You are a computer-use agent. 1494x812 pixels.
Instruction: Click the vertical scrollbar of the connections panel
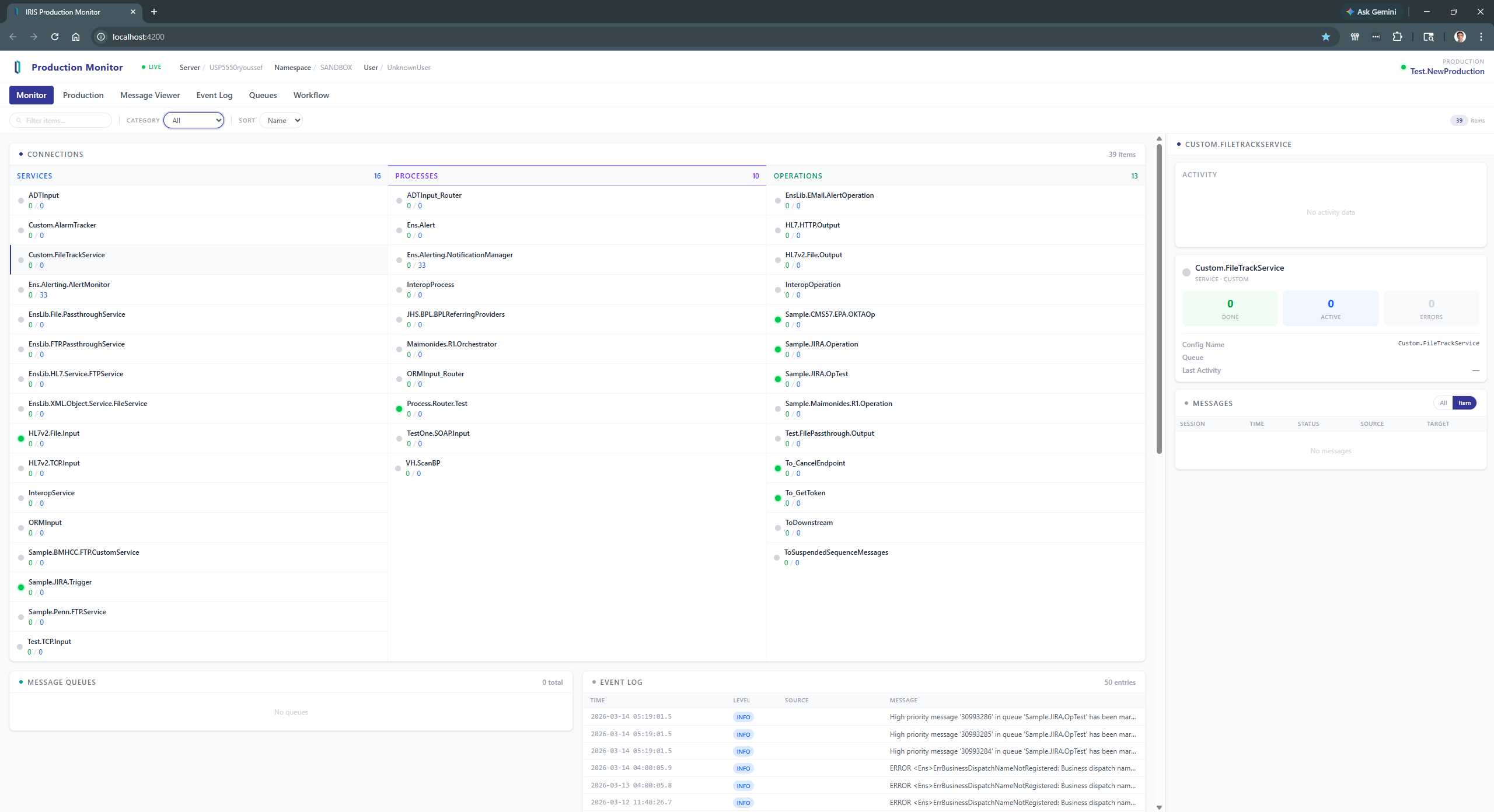1158,303
